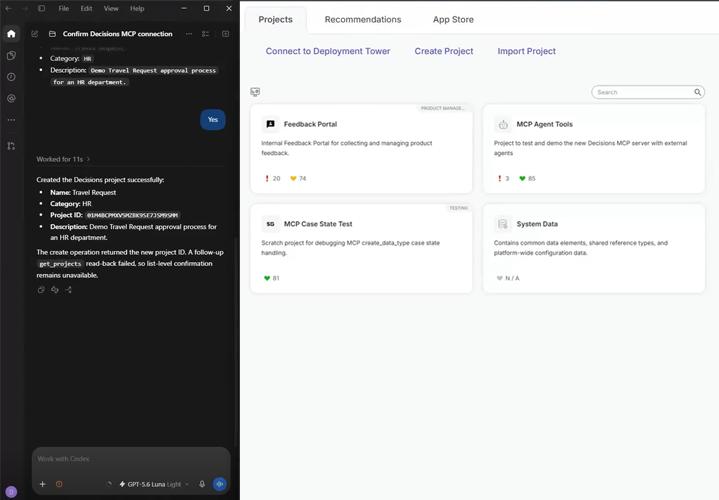
Task: Open the MCP Agent Tools project title
Action: [544, 124]
